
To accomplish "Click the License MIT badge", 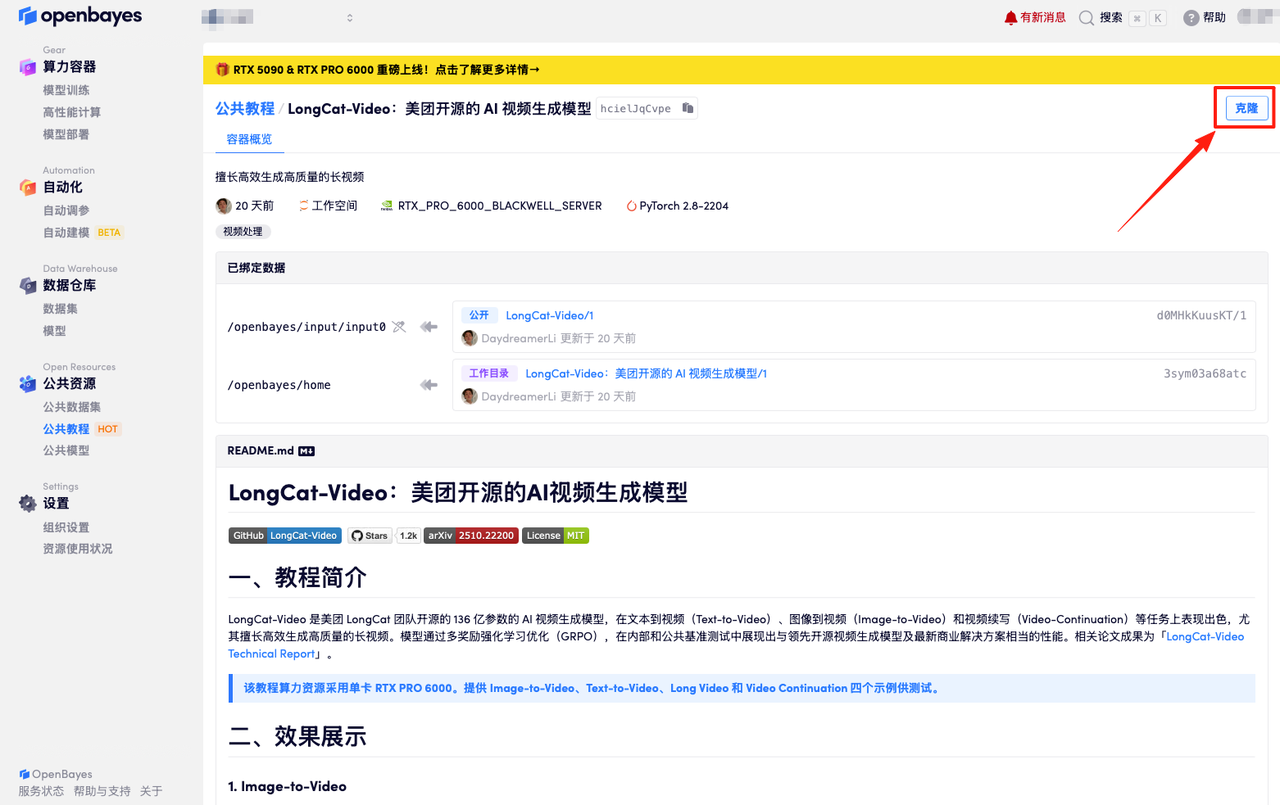I will tap(555, 535).
